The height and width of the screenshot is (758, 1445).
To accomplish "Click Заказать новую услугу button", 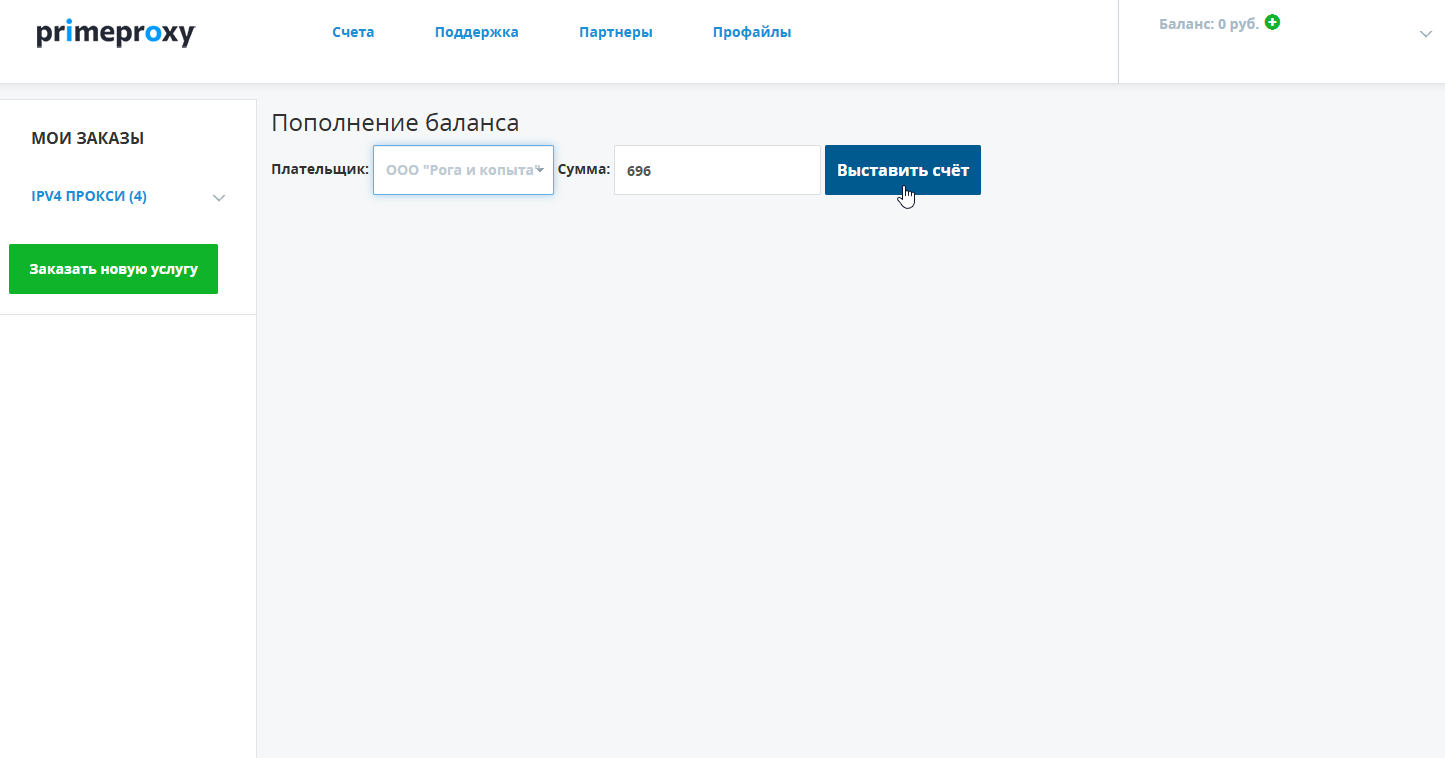I will pos(113,269).
